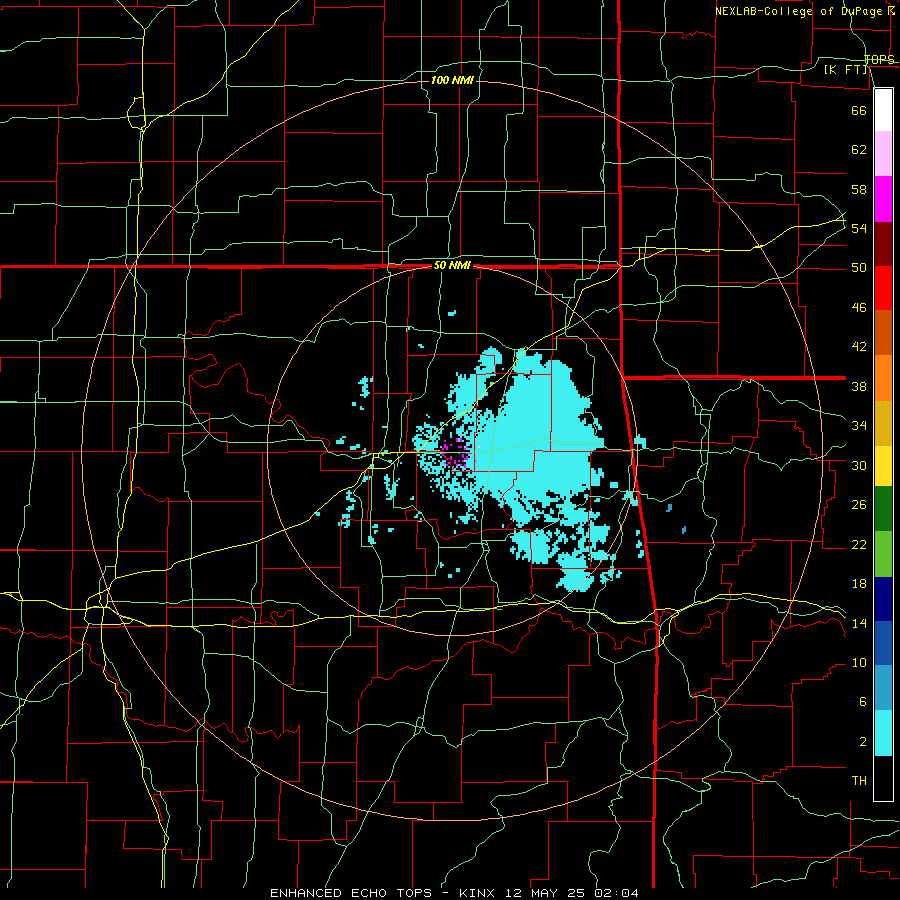Click the legend value "10"

pyautogui.click(x=859, y=663)
